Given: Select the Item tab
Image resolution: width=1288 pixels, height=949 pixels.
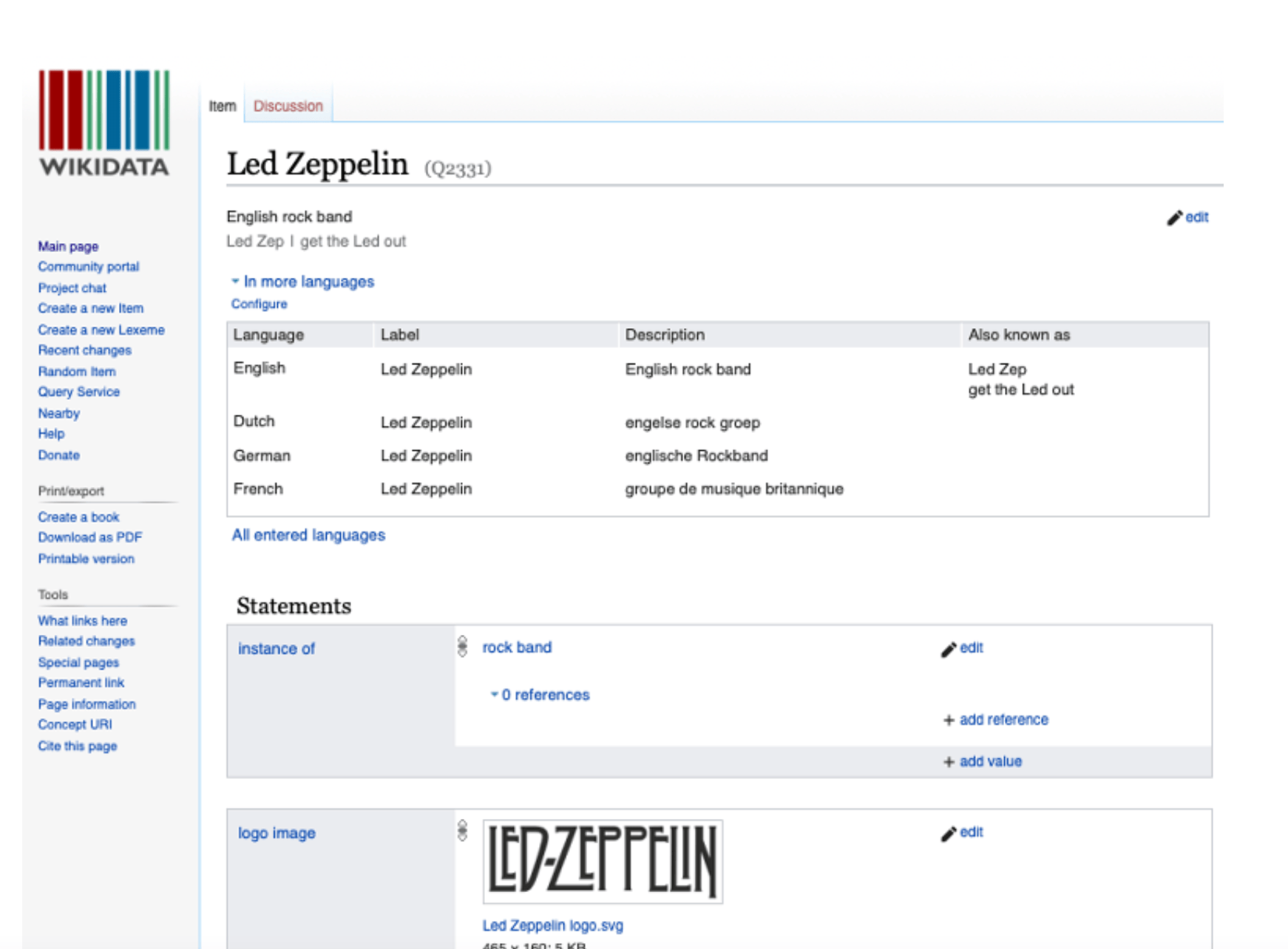Looking at the screenshot, I should pyautogui.click(x=222, y=106).
